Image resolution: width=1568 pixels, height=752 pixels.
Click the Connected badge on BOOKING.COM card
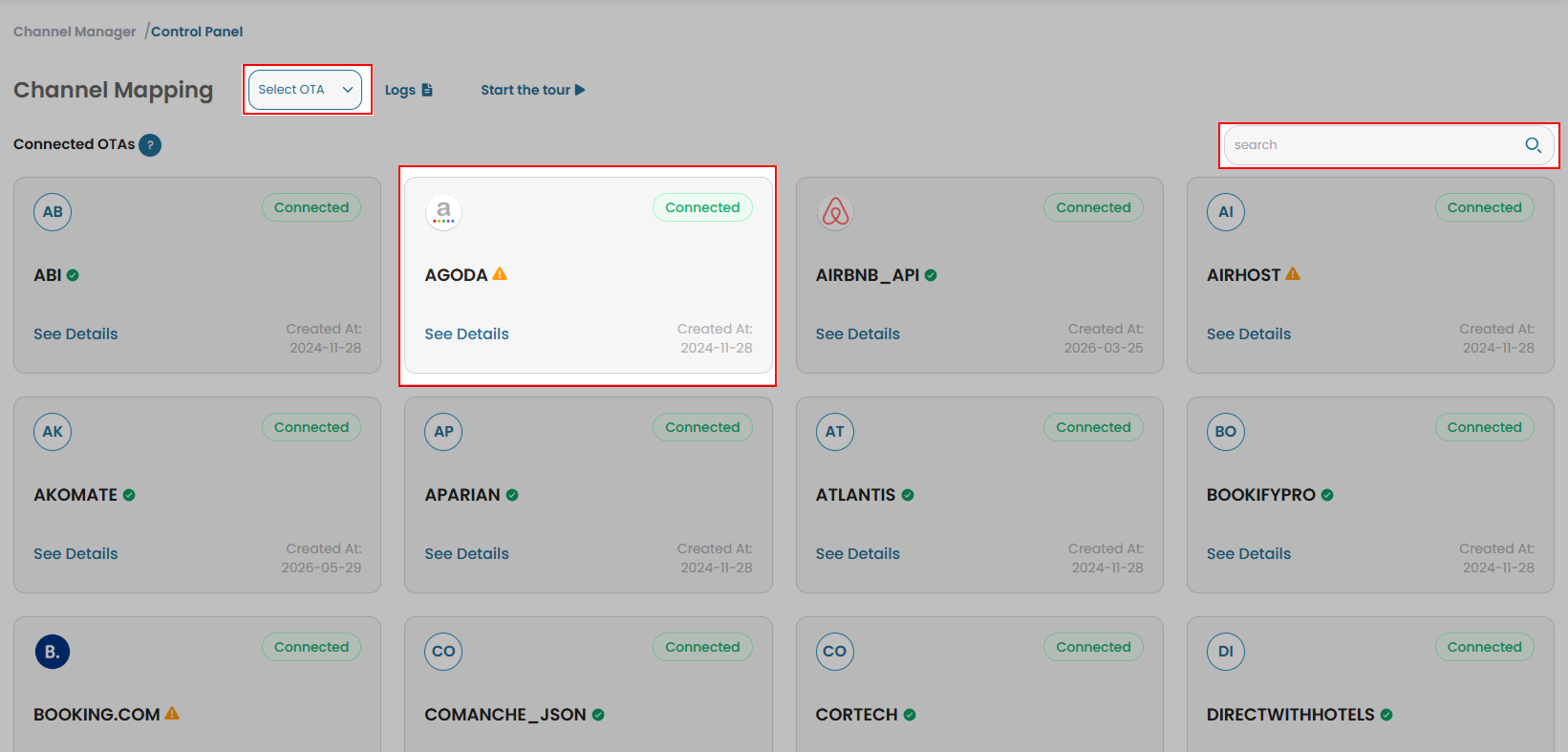coord(311,648)
